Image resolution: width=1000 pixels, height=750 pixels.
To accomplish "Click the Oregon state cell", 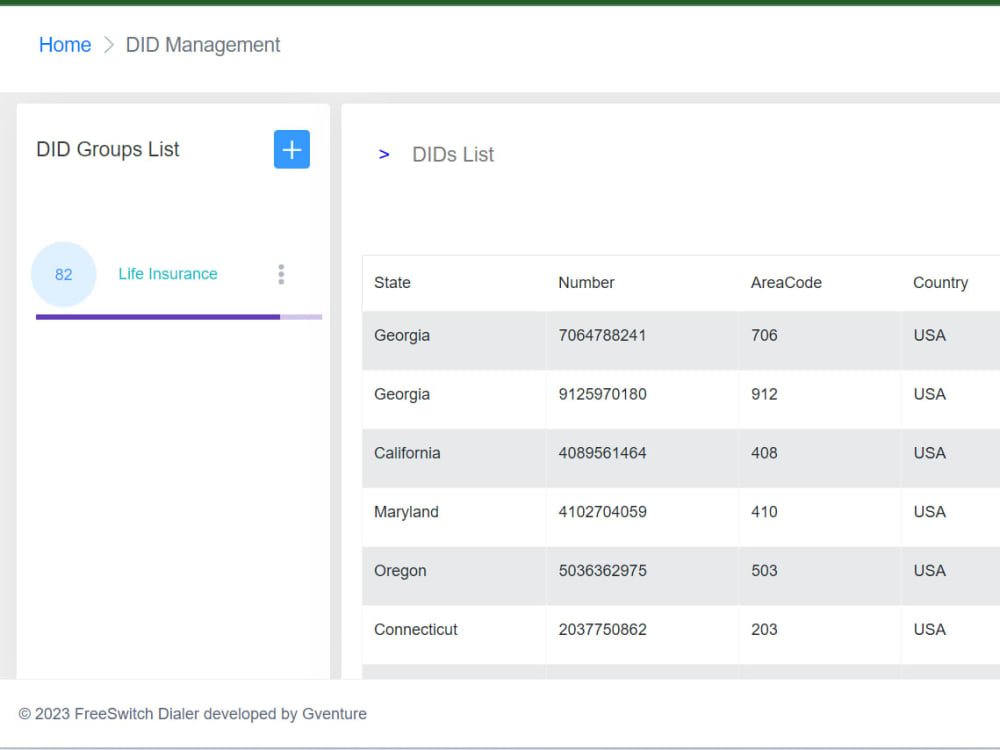I will click(400, 571).
